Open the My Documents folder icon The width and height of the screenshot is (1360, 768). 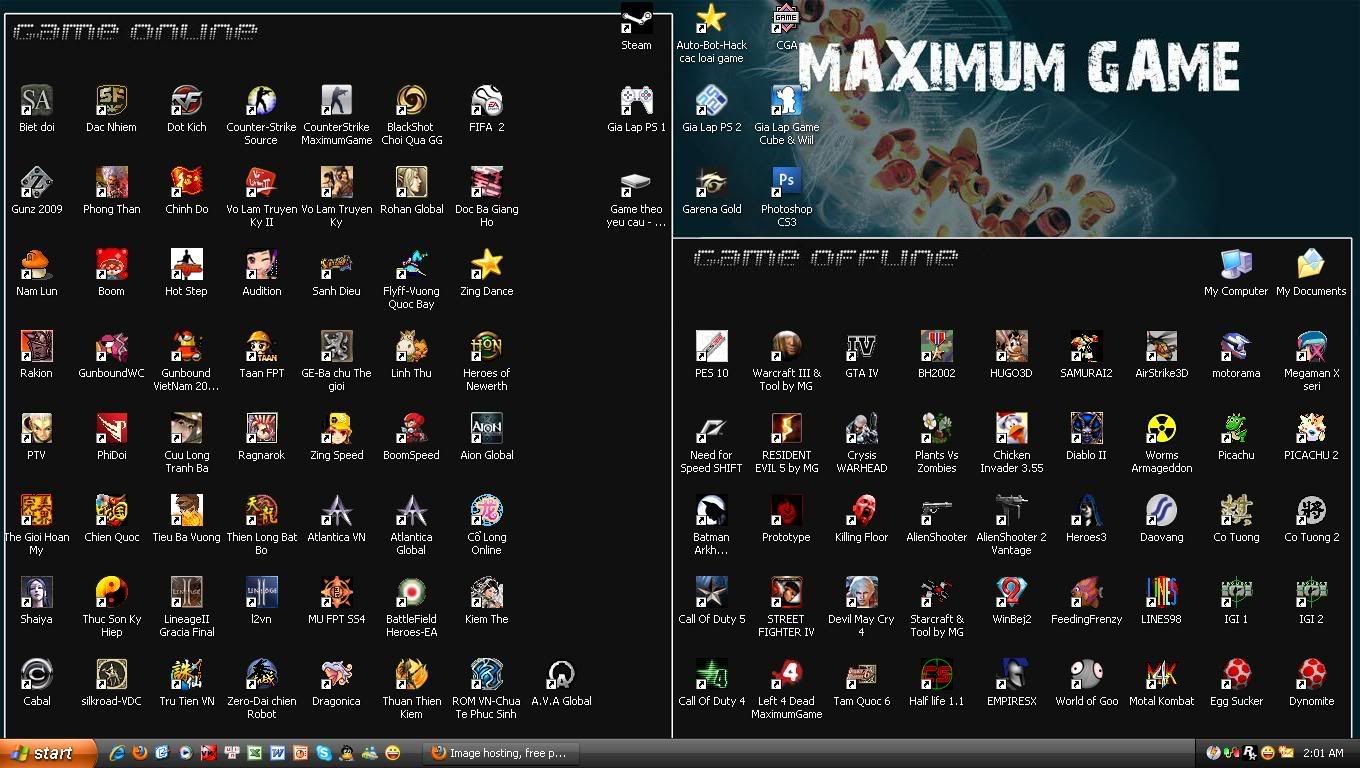coord(1311,265)
